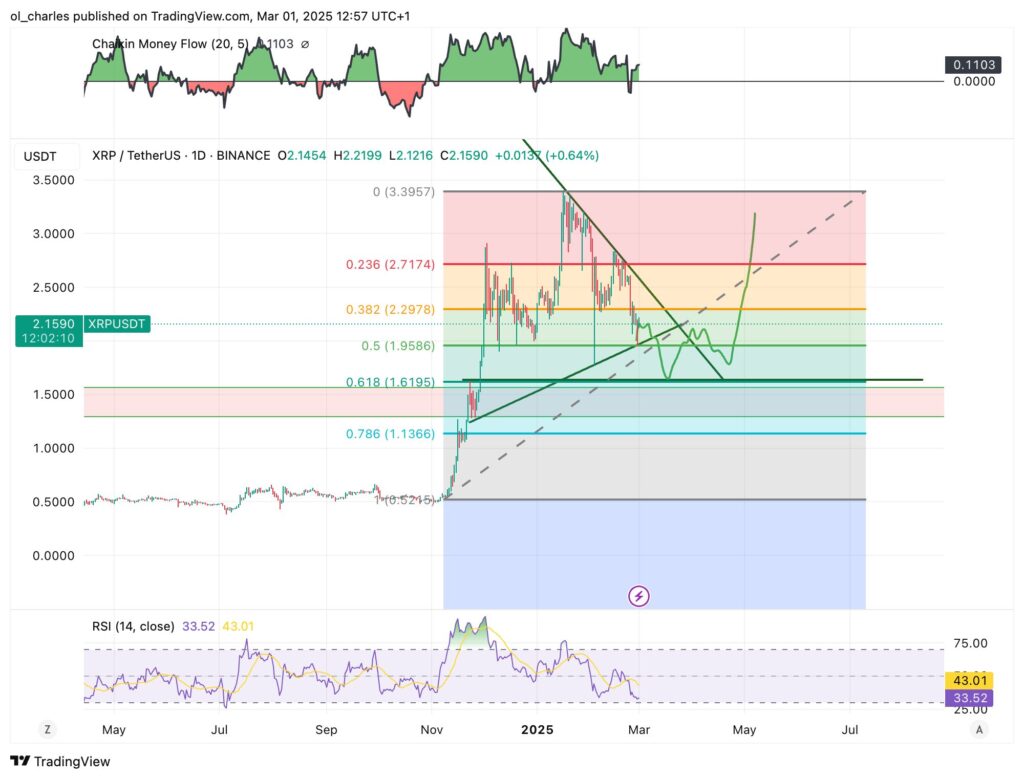Screen dimensions: 1024x779
Task: Click the 0.1103 Chaikin value label
Action: click(971, 64)
